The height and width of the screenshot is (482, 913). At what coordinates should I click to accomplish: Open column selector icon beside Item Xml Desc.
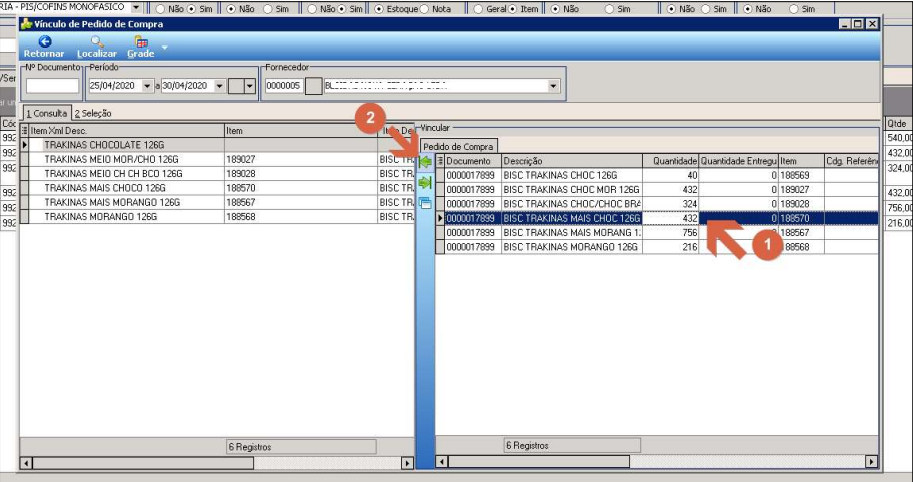click(24, 130)
